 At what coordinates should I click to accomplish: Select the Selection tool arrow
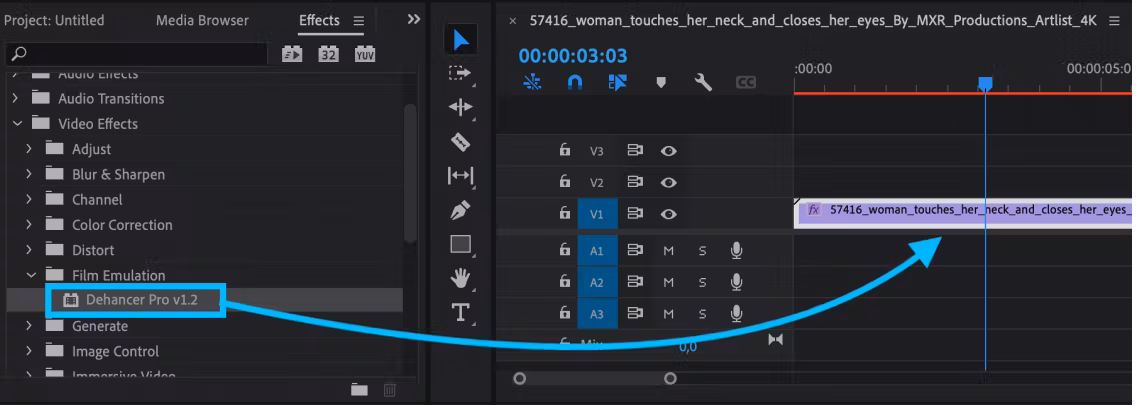pyautogui.click(x=461, y=41)
